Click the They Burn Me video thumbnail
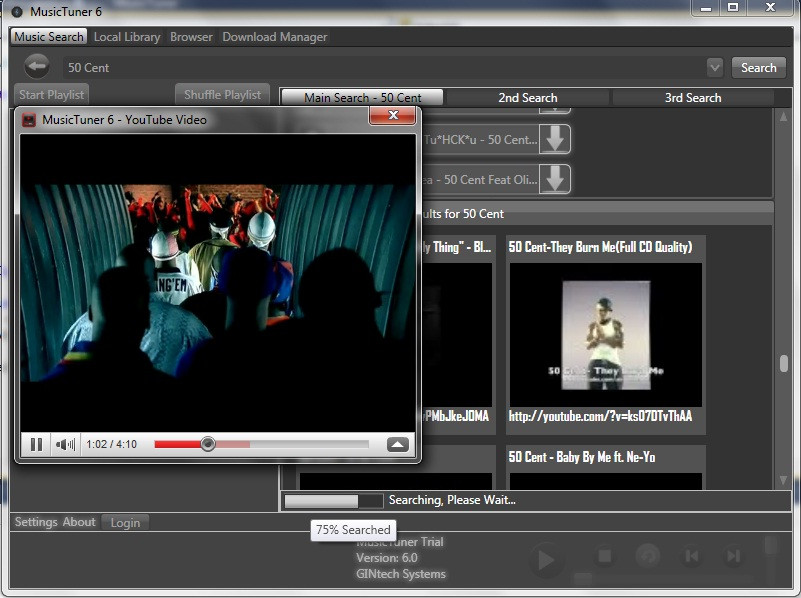The image size is (801, 598). 605,335
